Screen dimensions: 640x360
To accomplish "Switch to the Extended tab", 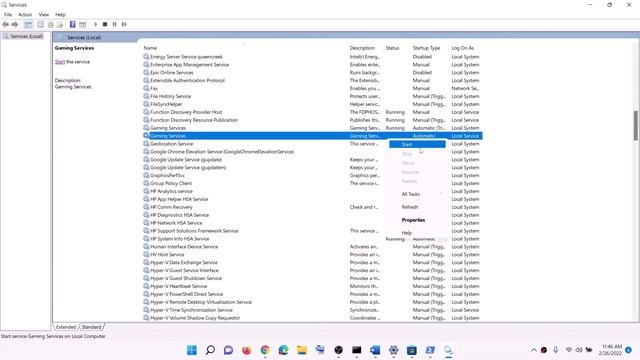I will click(66, 327).
